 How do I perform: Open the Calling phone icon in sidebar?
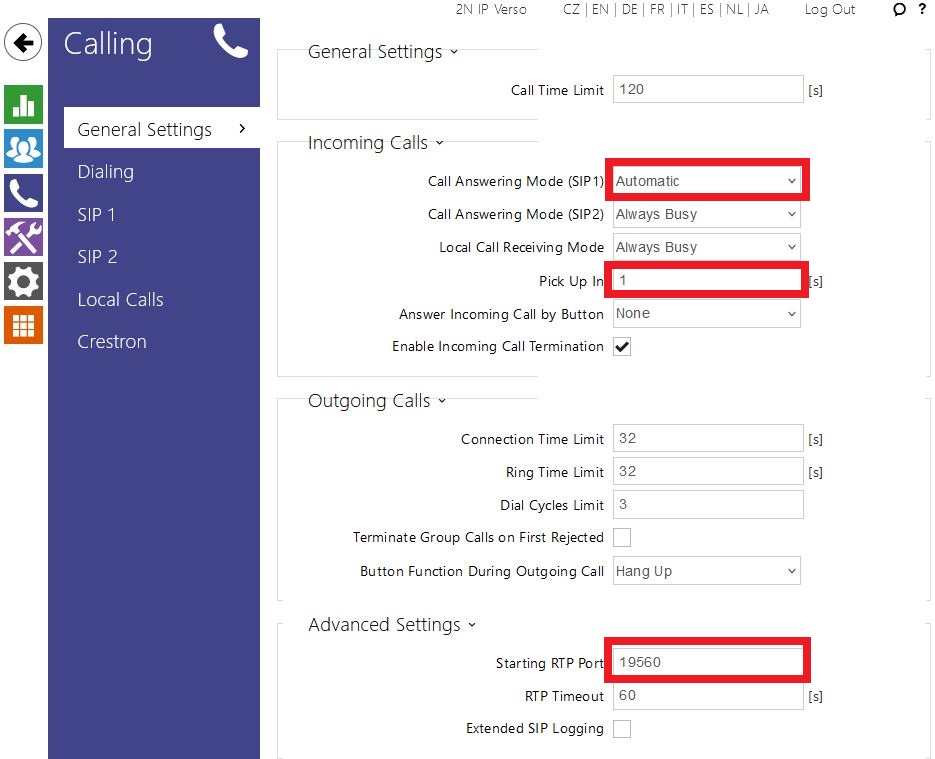[x=23, y=193]
